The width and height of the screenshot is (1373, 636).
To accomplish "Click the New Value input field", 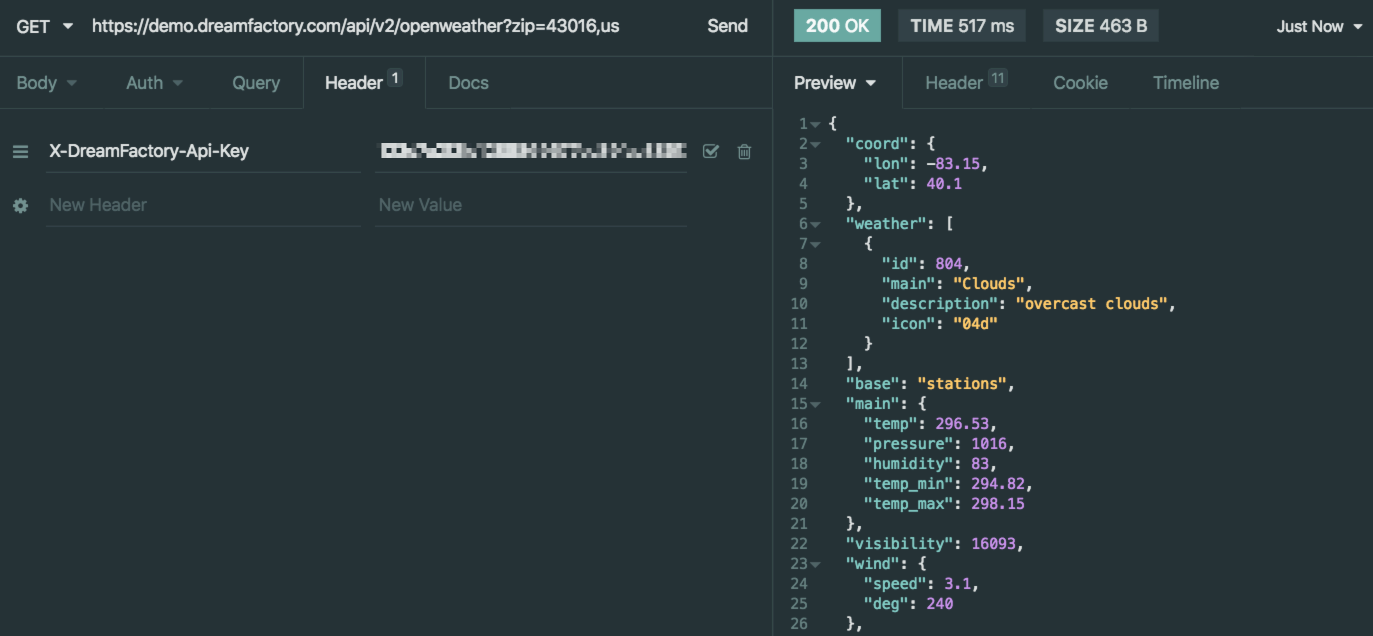I will coord(530,205).
